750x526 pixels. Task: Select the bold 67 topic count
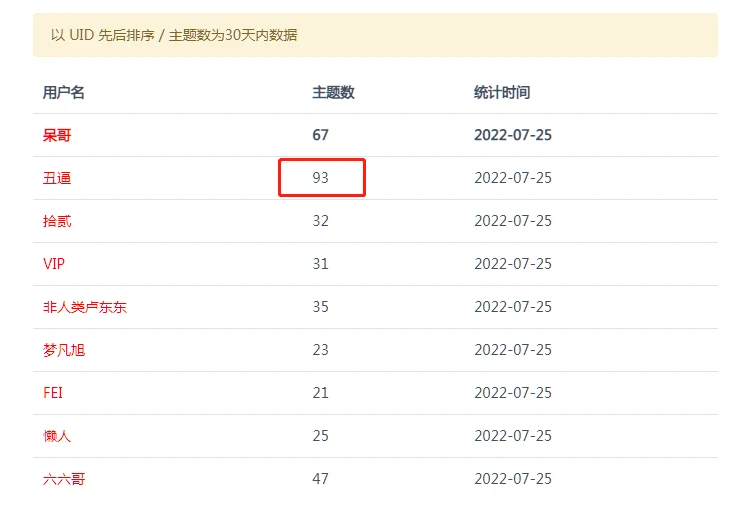320,135
